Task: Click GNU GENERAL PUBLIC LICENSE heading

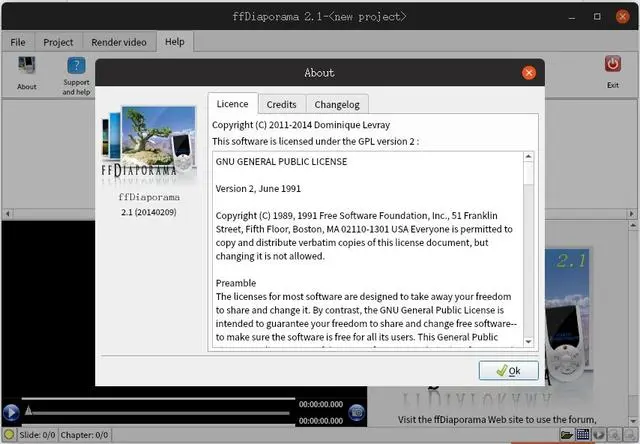Action: click(281, 162)
